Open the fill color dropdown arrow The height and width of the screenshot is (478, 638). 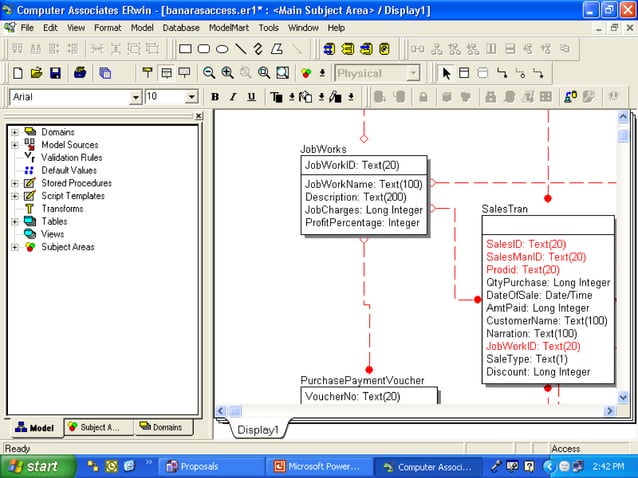(x=321, y=97)
